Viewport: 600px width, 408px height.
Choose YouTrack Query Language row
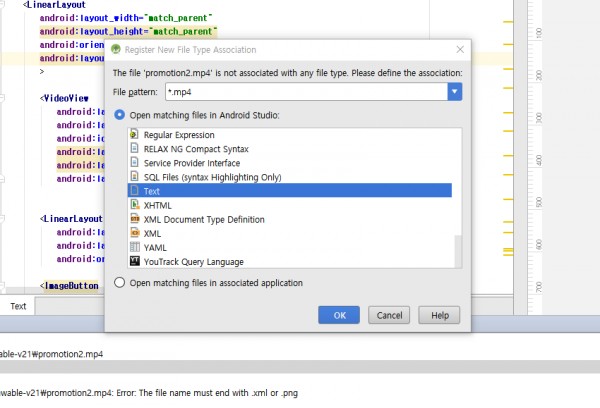pos(290,261)
